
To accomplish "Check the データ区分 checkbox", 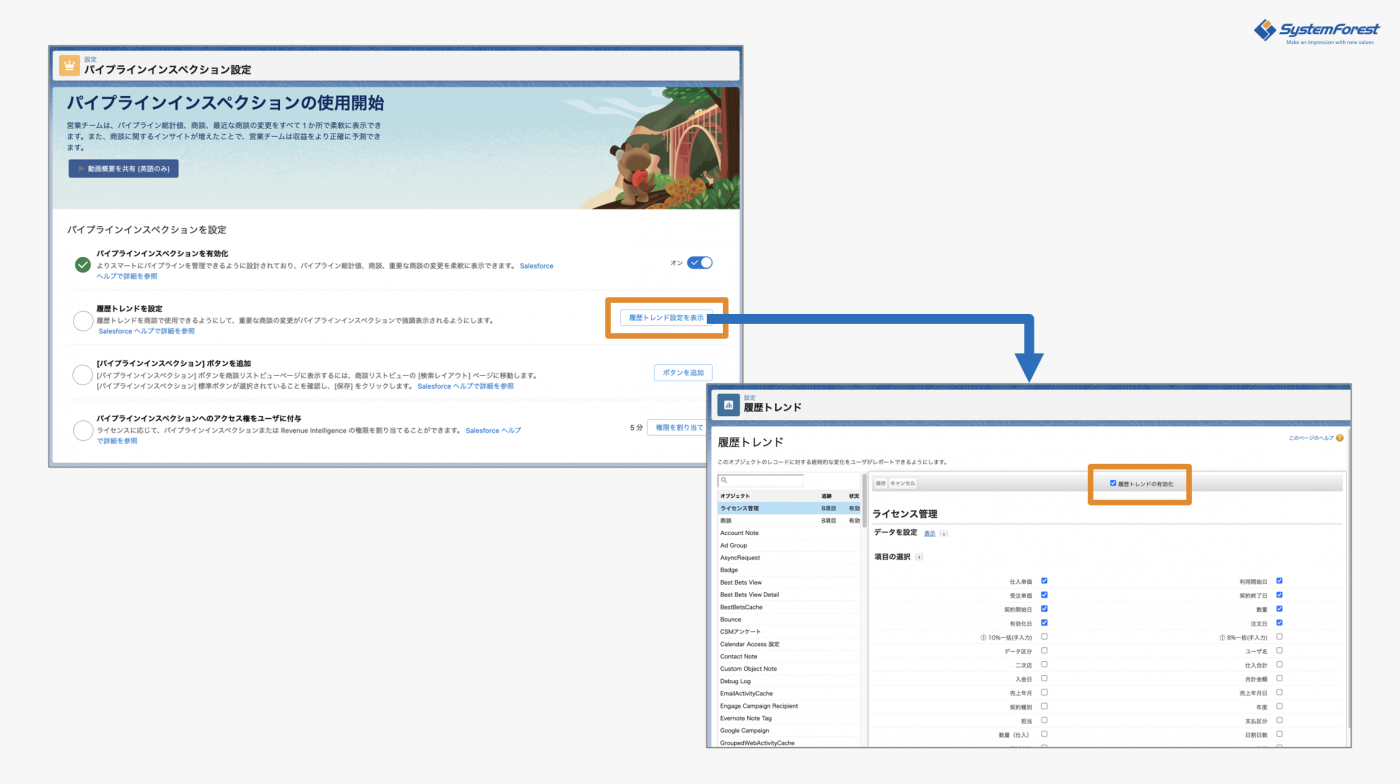I will (1044, 650).
